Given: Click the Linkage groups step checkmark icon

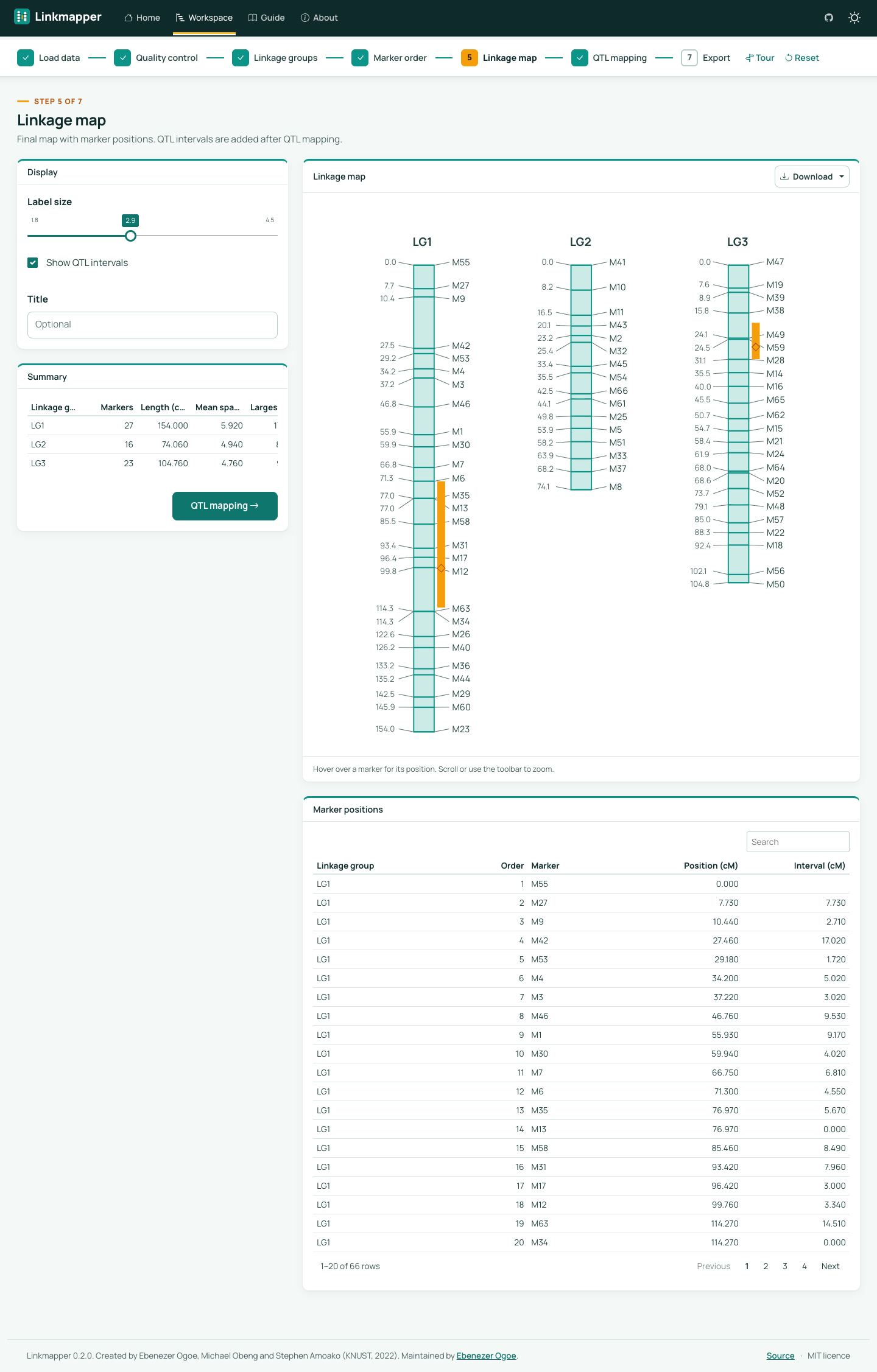Looking at the screenshot, I should pos(241,58).
